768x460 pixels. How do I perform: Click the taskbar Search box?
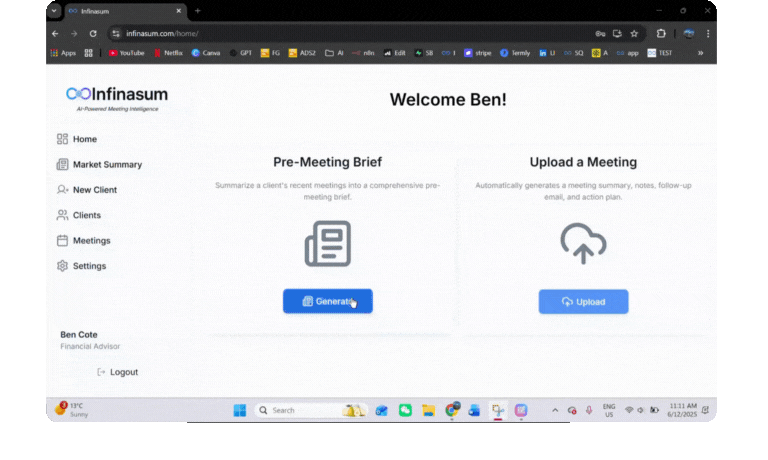[x=310, y=411]
